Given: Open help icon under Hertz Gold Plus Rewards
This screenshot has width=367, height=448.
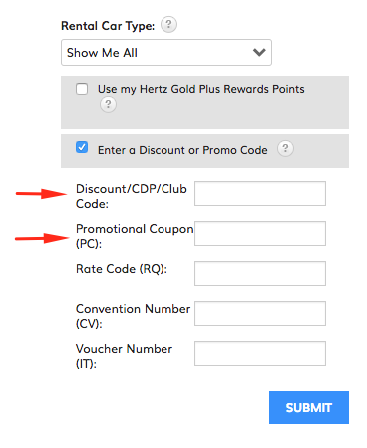Looking at the screenshot, I should pyautogui.click(x=108, y=105).
